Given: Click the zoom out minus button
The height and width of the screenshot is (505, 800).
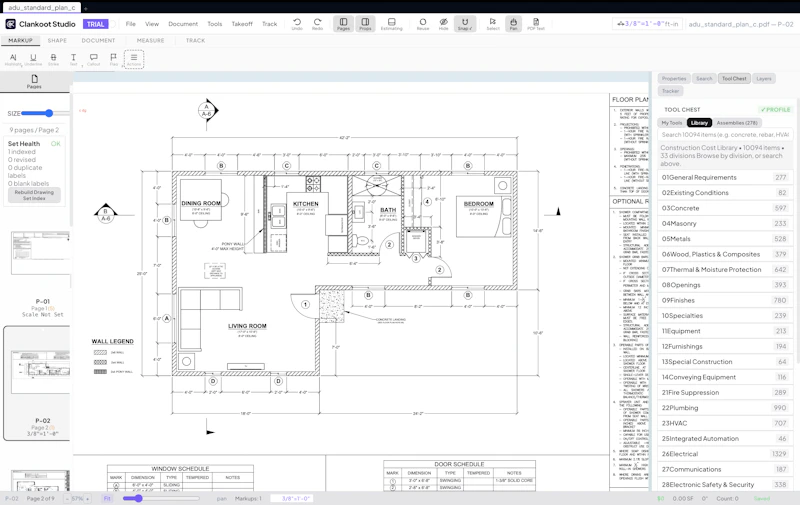Looking at the screenshot, I should click(x=68, y=498).
